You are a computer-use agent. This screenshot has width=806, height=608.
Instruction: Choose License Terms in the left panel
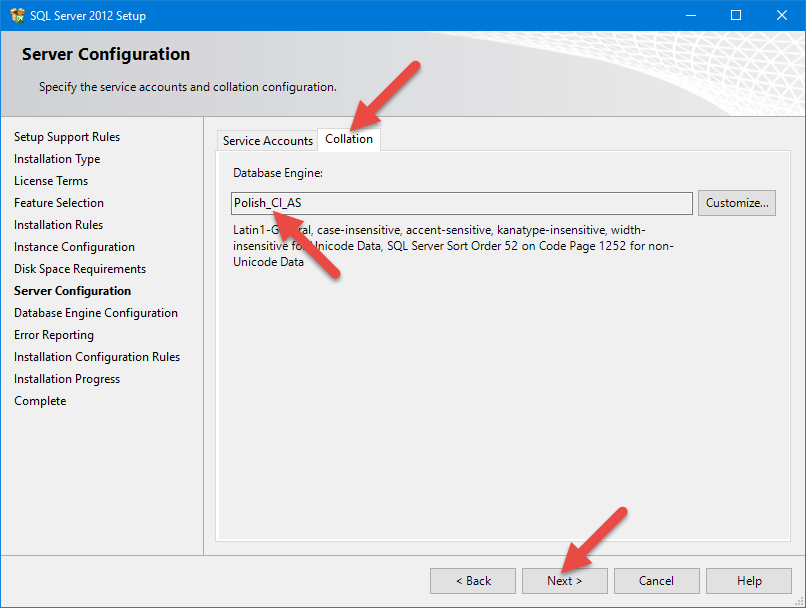(x=51, y=181)
